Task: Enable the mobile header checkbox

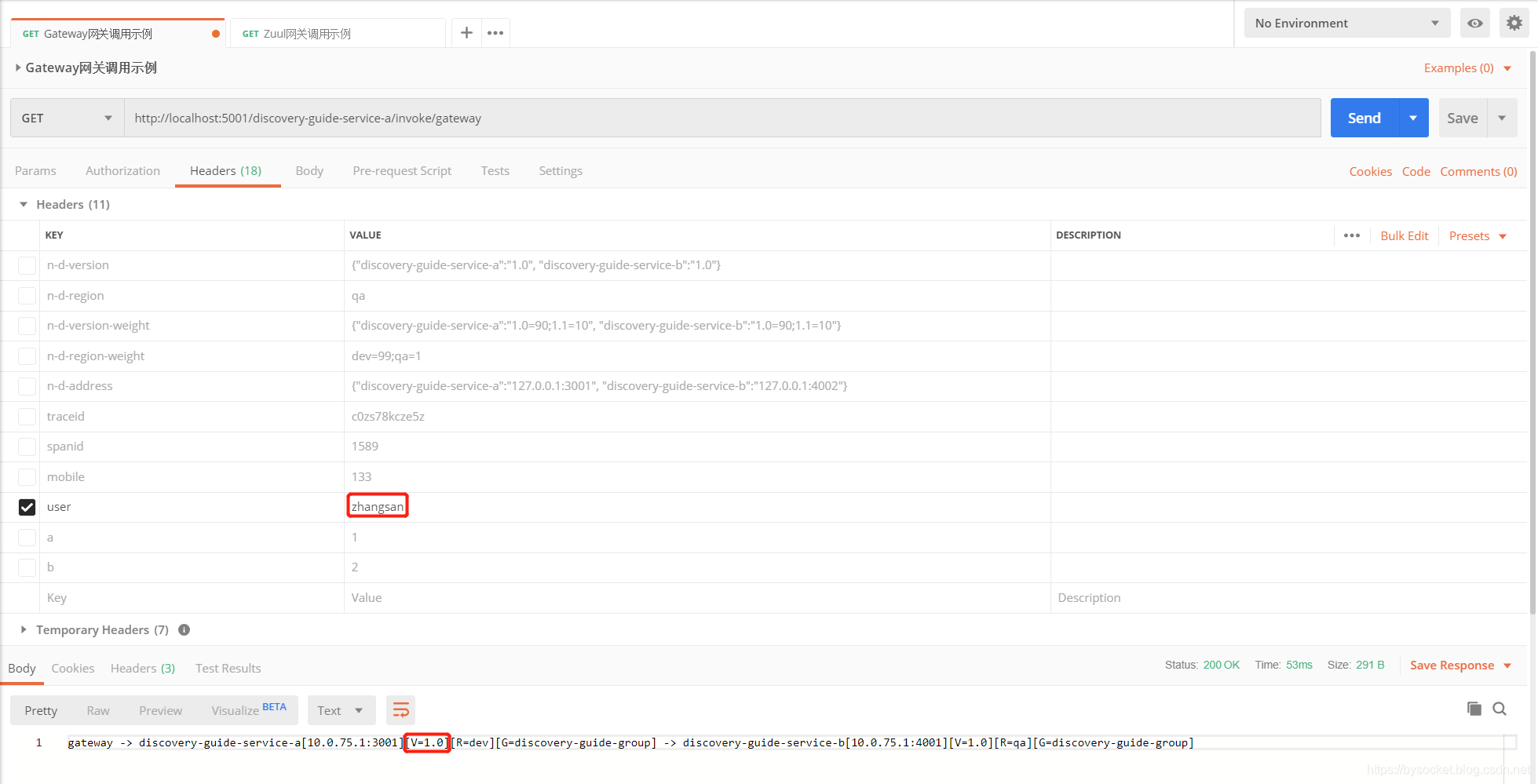Action: [27, 477]
